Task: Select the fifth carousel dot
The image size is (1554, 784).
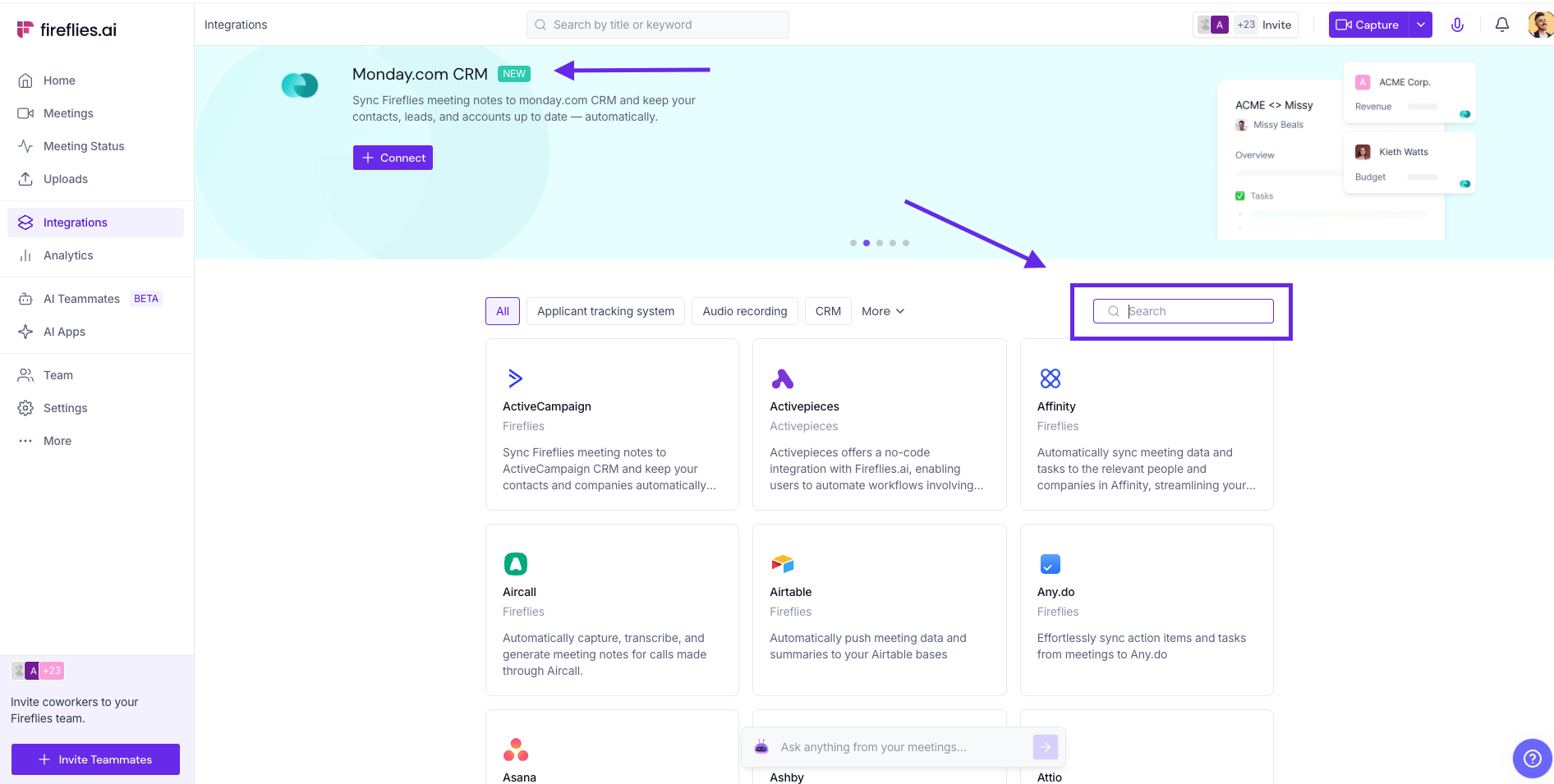Action: pos(906,243)
